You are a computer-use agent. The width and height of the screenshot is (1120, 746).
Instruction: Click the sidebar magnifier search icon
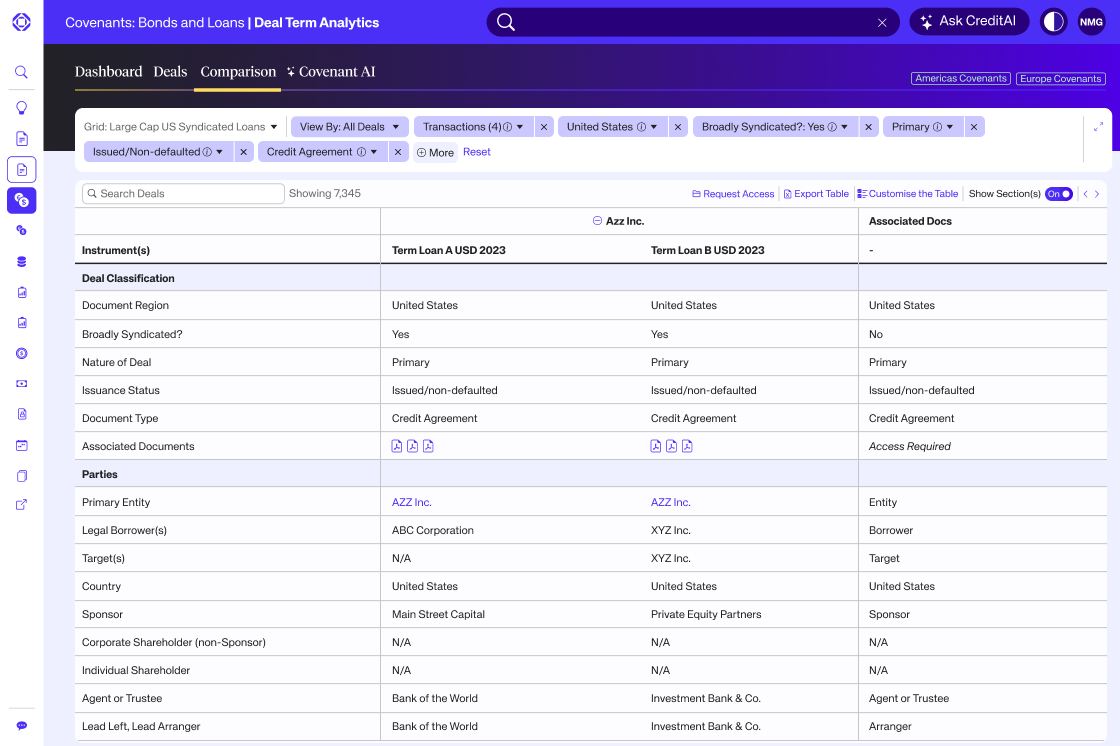[x=21, y=72]
